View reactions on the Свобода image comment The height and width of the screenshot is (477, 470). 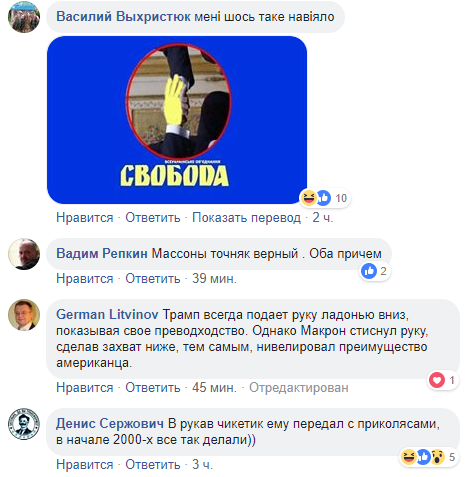(325, 198)
